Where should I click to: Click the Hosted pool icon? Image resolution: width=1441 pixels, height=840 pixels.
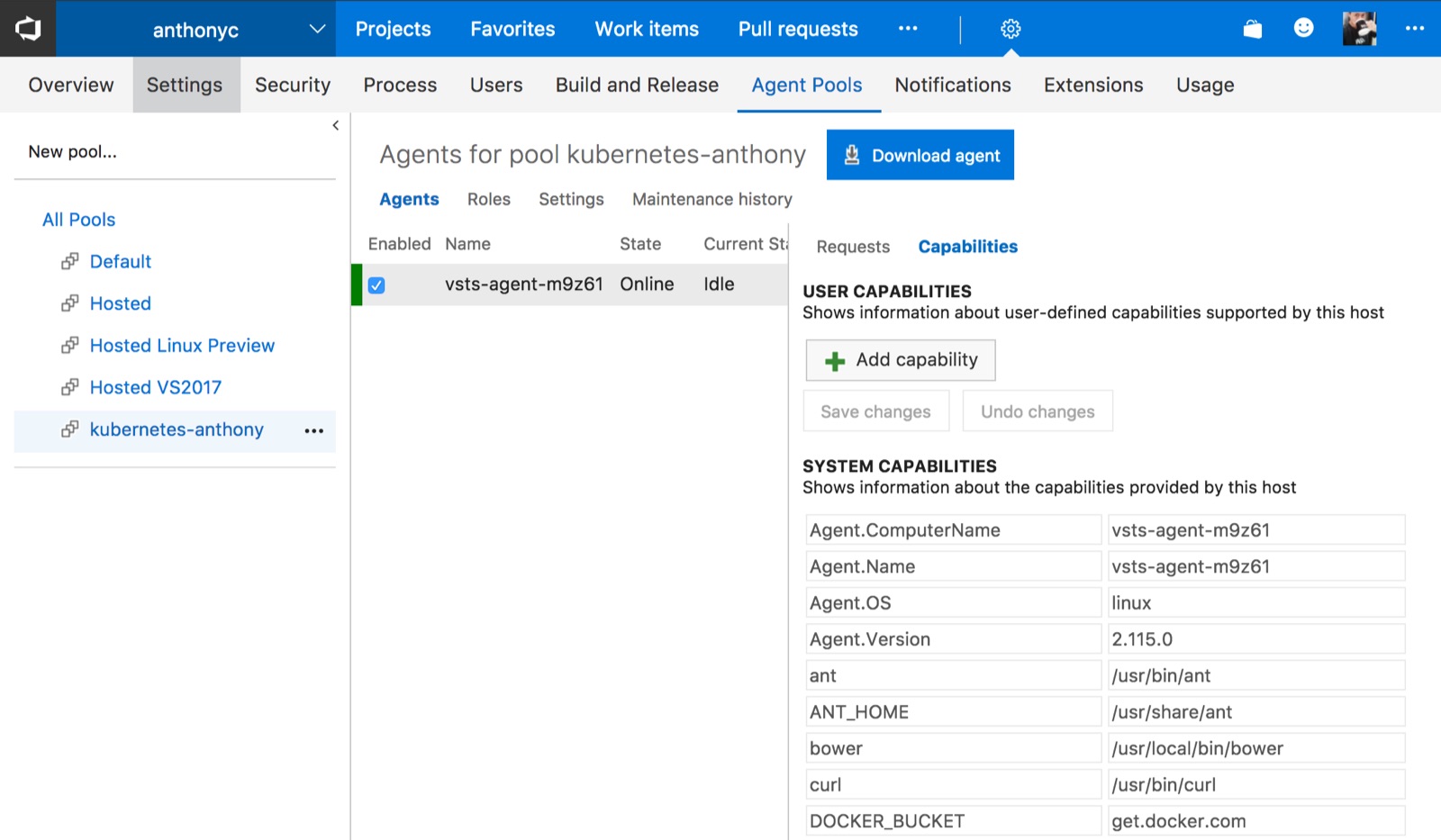69,303
